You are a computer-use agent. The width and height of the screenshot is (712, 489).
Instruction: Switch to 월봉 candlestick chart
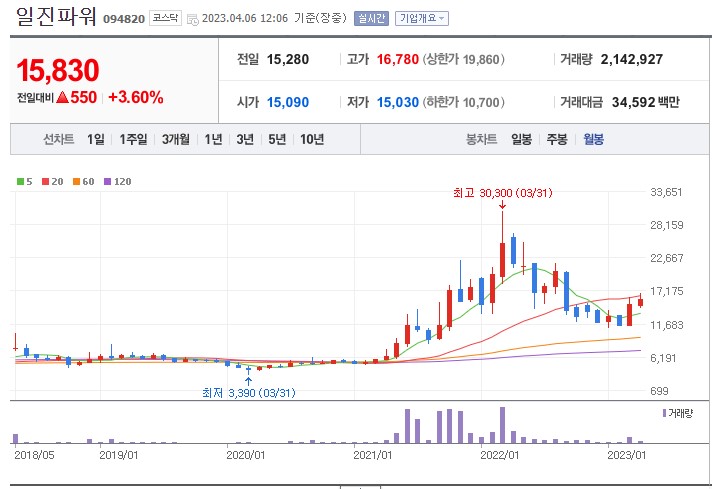(x=593, y=139)
